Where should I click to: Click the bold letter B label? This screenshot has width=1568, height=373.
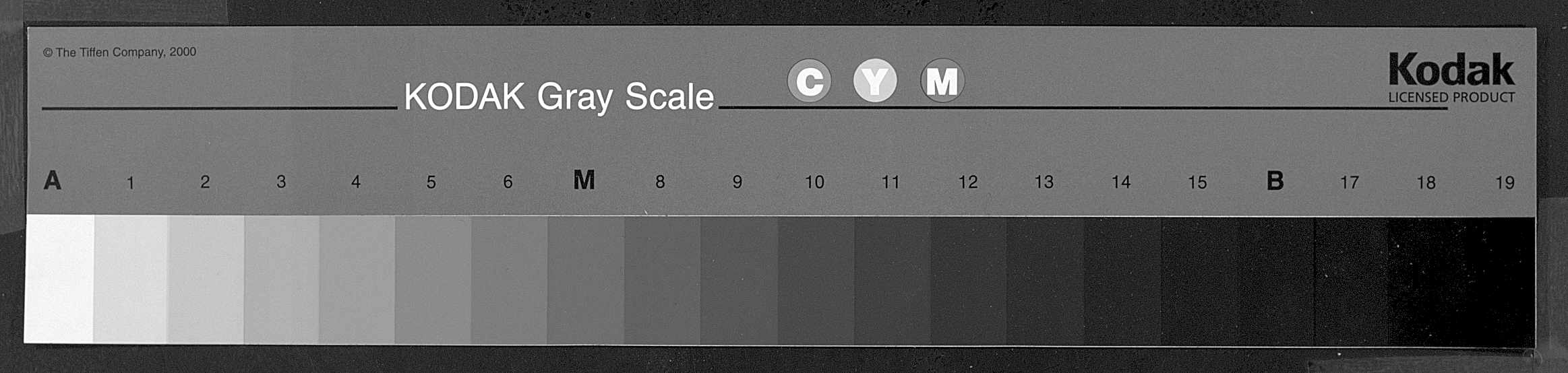pyautogui.click(x=1275, y=180)
